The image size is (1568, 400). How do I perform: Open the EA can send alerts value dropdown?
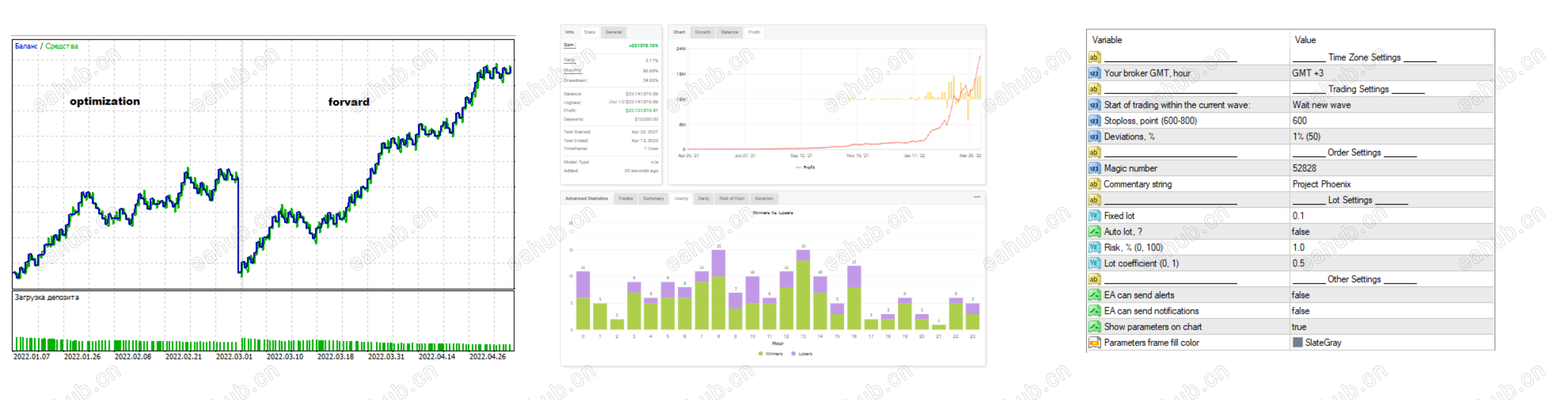pos(1392,295)
